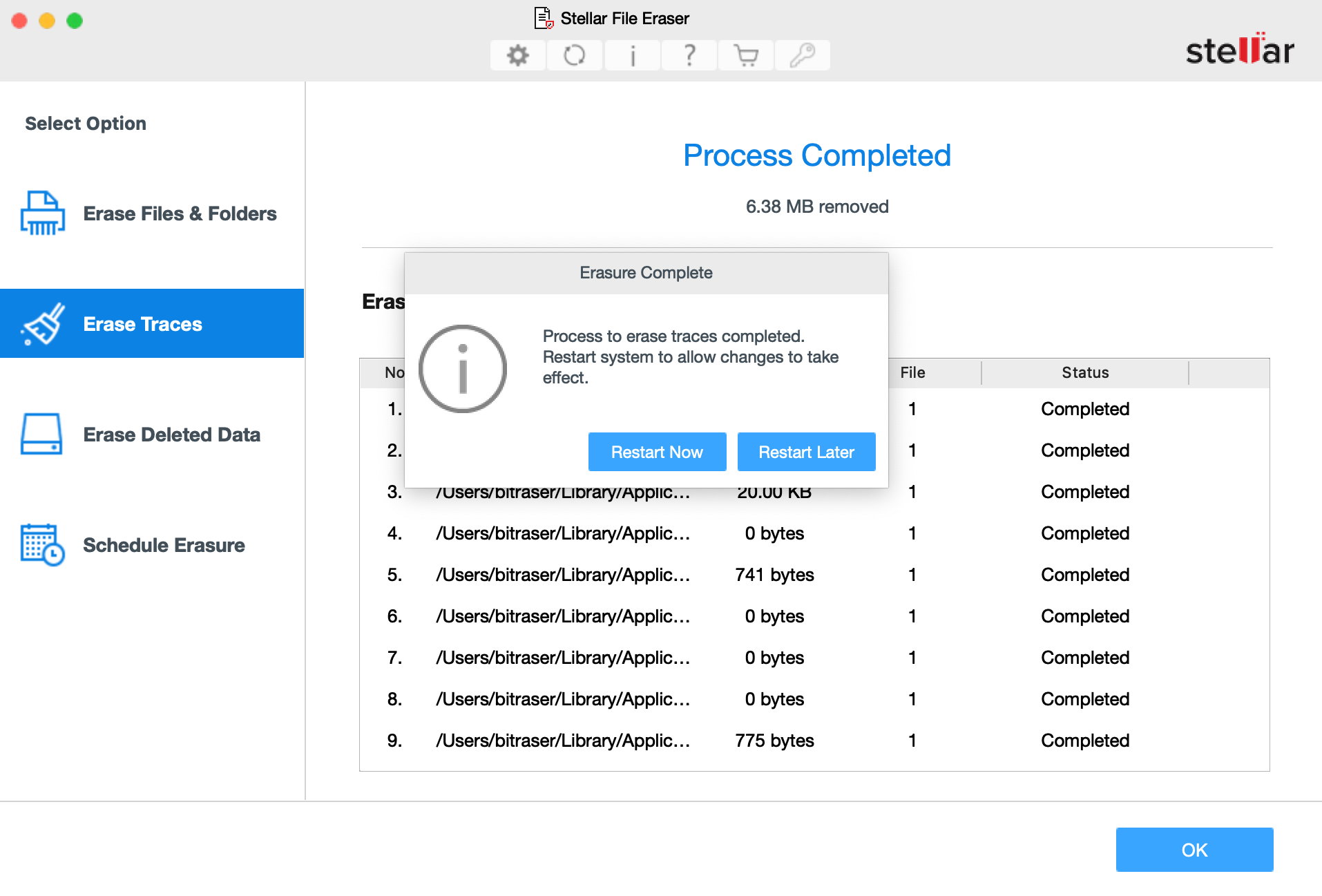
Task: Click the calendar clock Schedule Erasure icon
Action: pos(43,544)
